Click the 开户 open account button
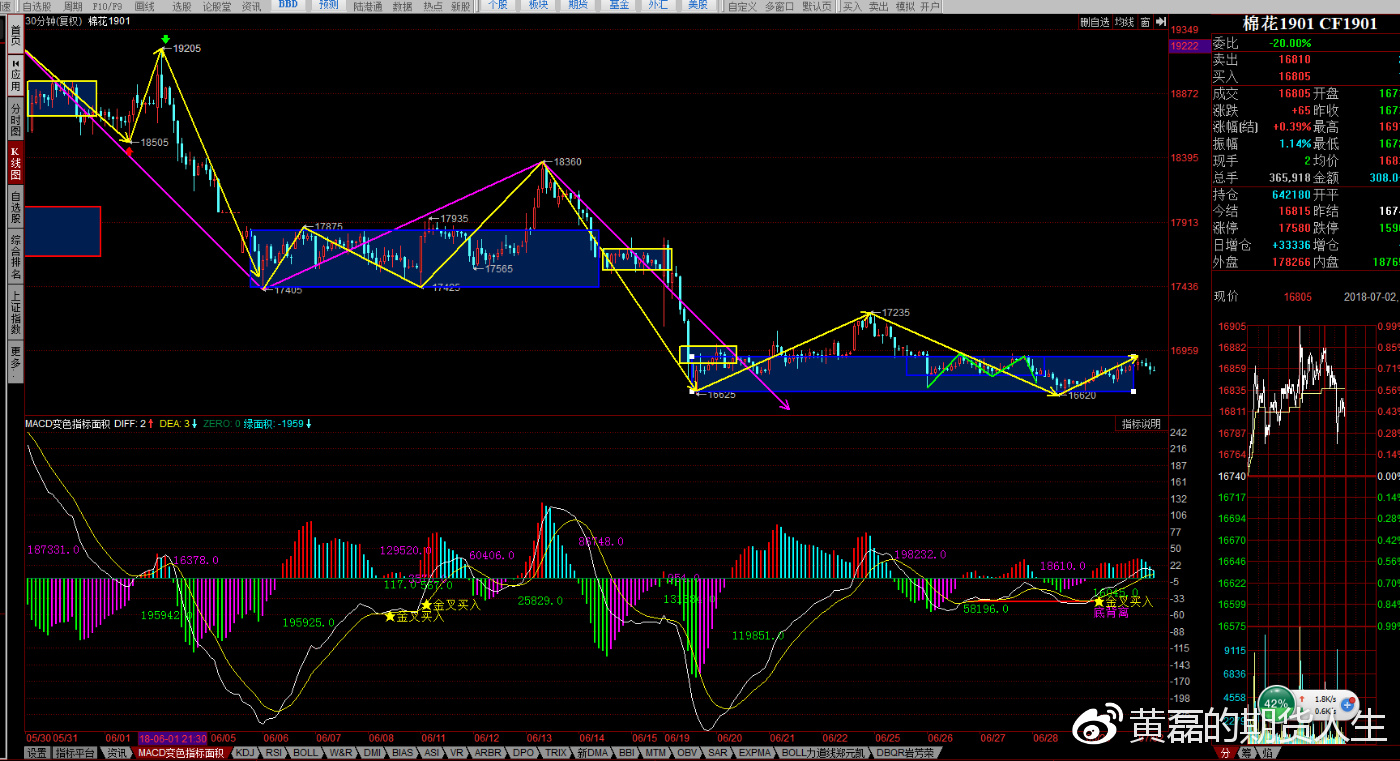The width and height of the screenshot is (1400, 761). tap(930, 6)
